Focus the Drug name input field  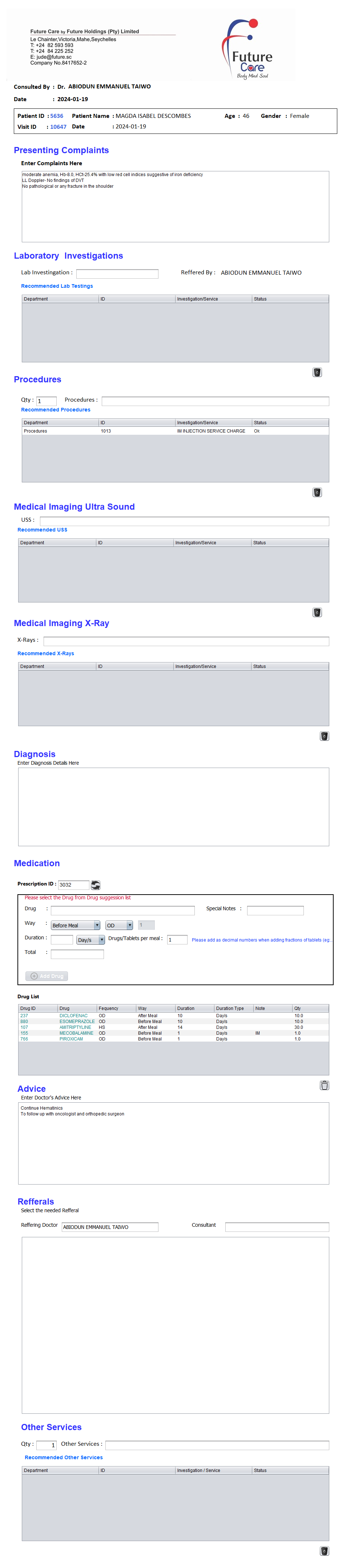click(122, 910)
